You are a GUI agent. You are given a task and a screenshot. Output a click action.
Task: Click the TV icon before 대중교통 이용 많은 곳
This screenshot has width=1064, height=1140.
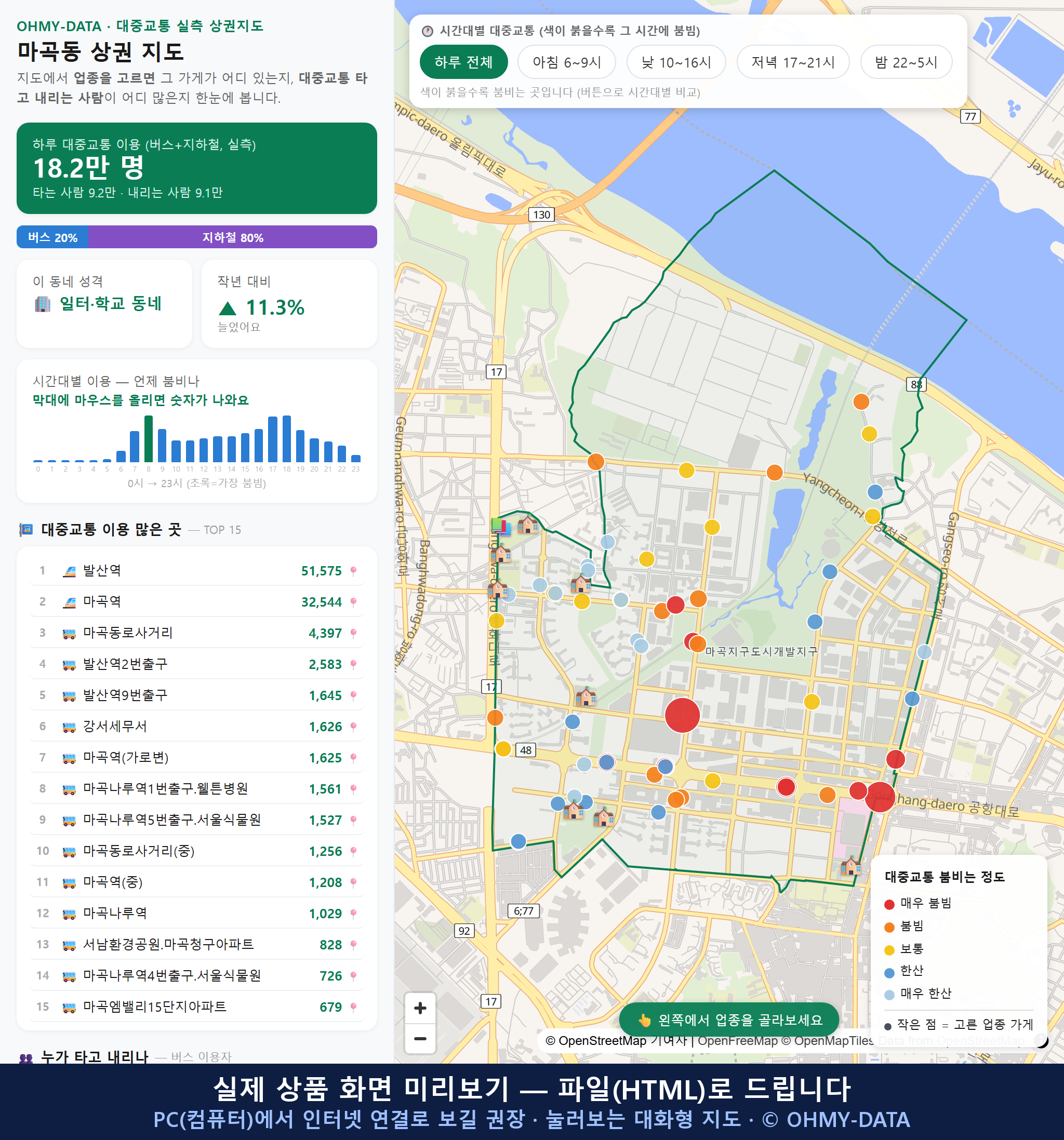[x=26, y=529]
